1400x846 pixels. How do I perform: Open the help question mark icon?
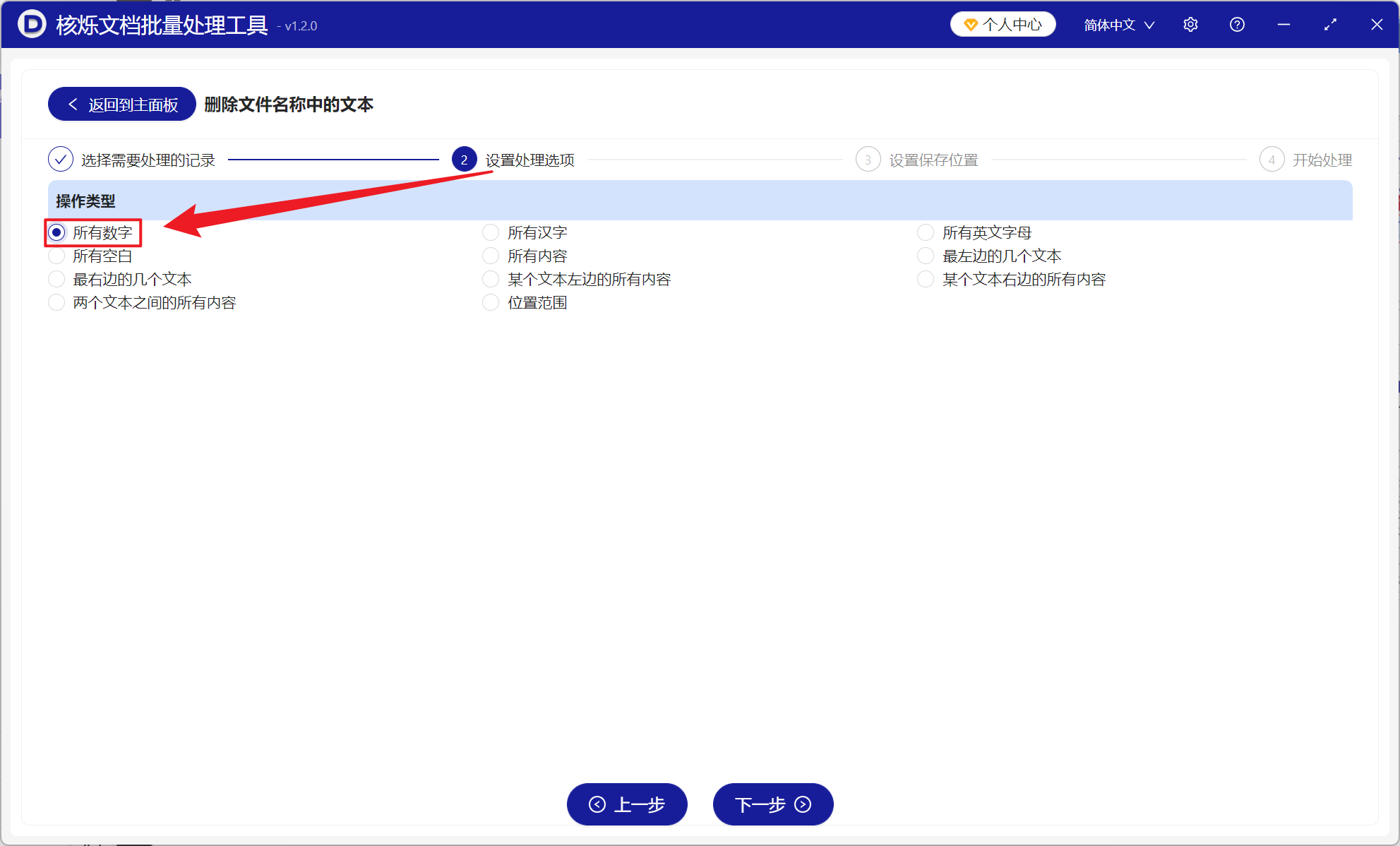[x=1236, y=24]
